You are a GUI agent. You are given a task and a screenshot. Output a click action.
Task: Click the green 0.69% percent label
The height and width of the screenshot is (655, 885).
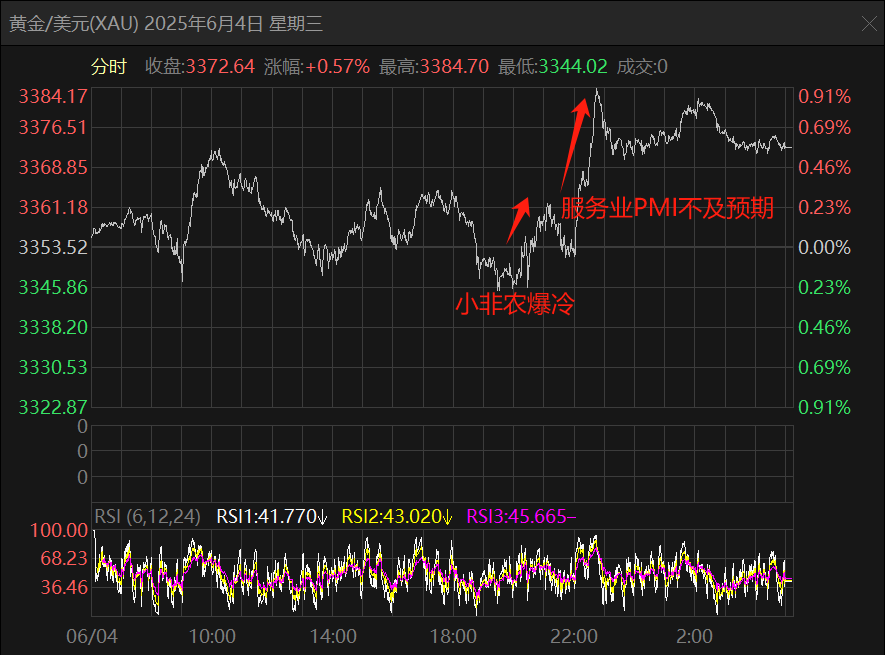(824, 368)
